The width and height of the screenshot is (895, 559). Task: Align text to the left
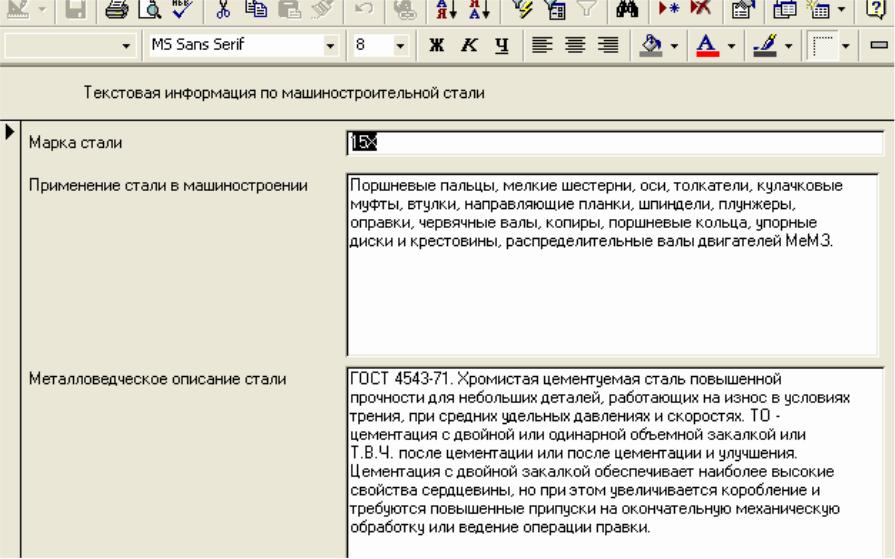(x=542, y=45)
